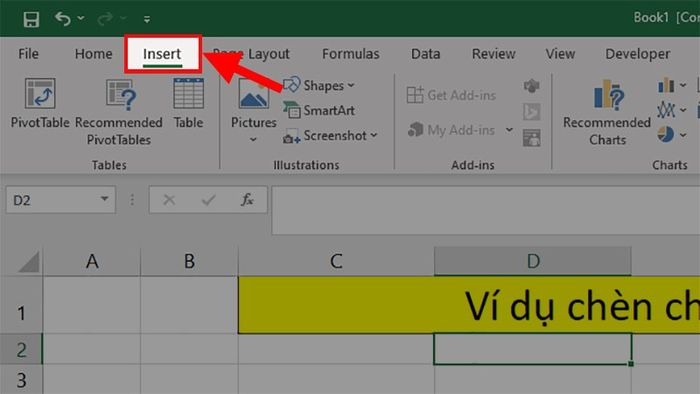Click the Bing Maps add-in icon

click(532, 112)
